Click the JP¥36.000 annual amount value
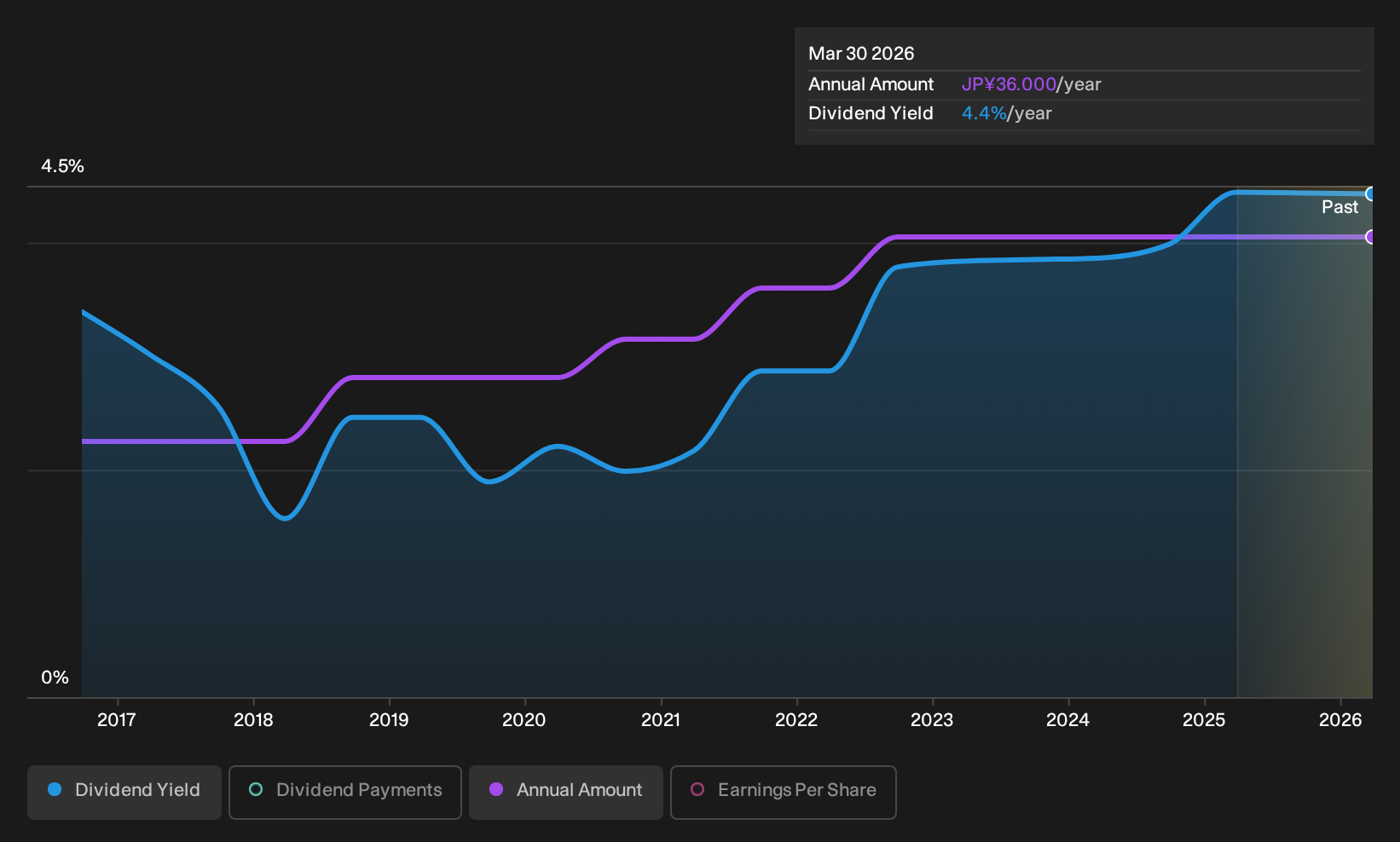 tap(1009, 84)
